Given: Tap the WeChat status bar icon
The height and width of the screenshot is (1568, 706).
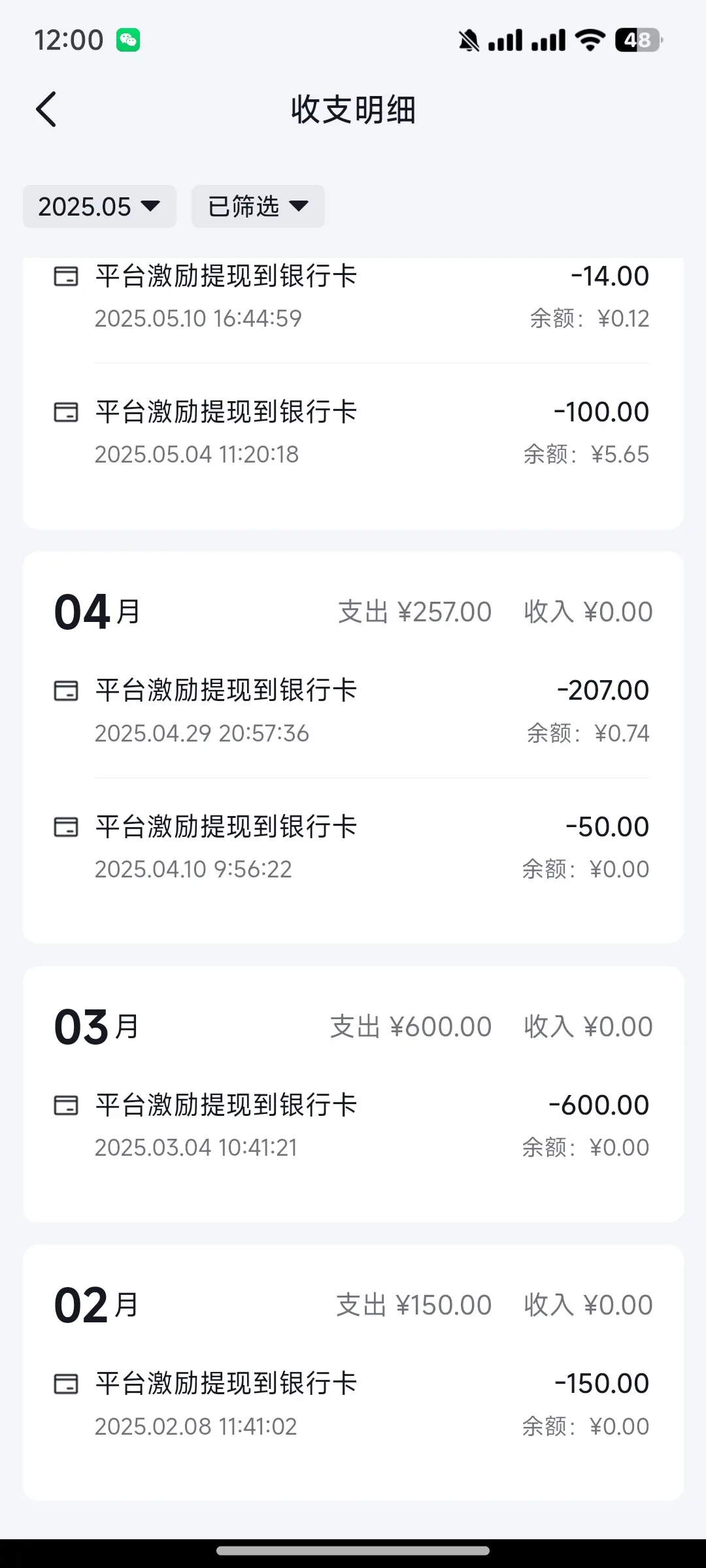Looking at the screenshot, I should (x=128, y=41).
